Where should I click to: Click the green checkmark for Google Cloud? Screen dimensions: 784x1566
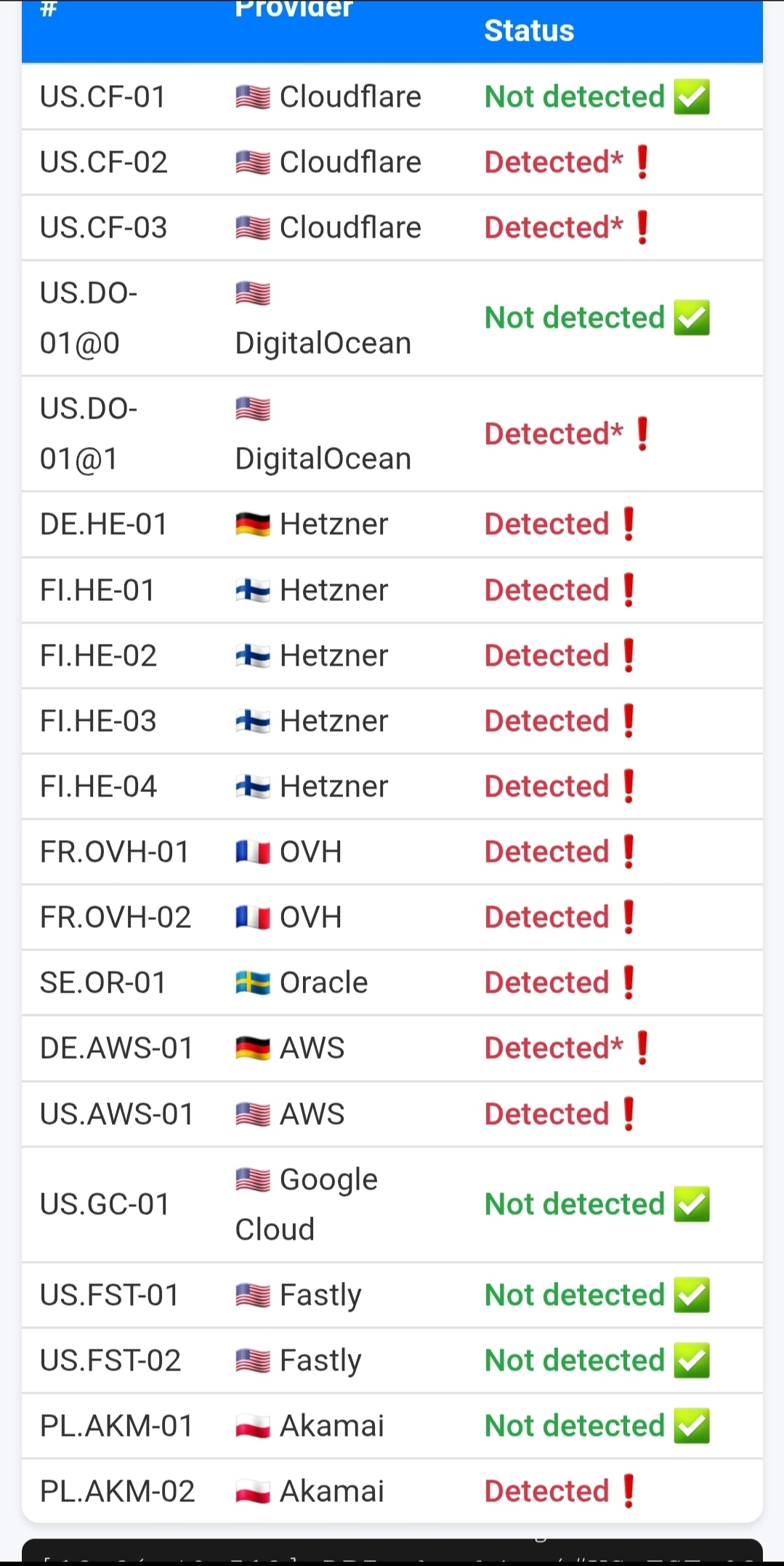[x=691, y=1204]
